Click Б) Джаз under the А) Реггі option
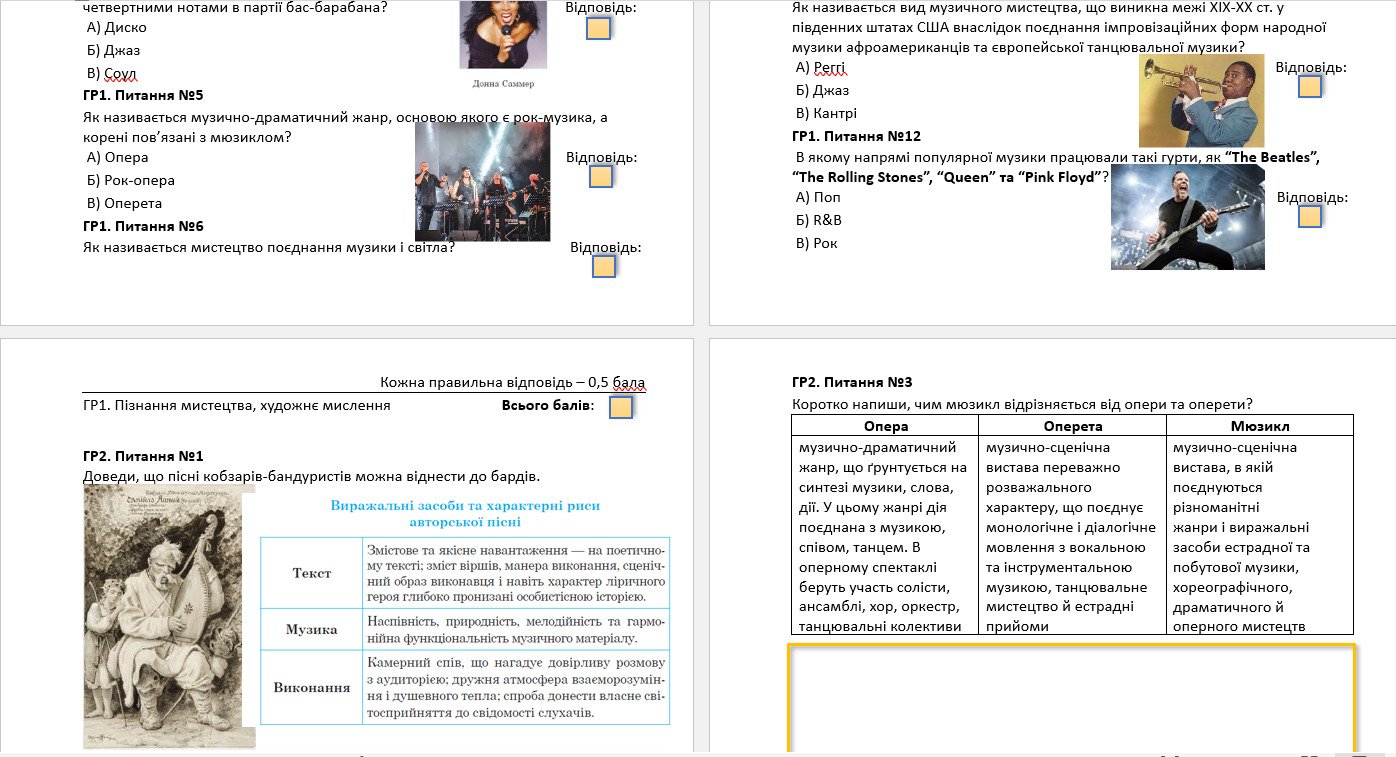1396x757 pixels. click(822, 90)
